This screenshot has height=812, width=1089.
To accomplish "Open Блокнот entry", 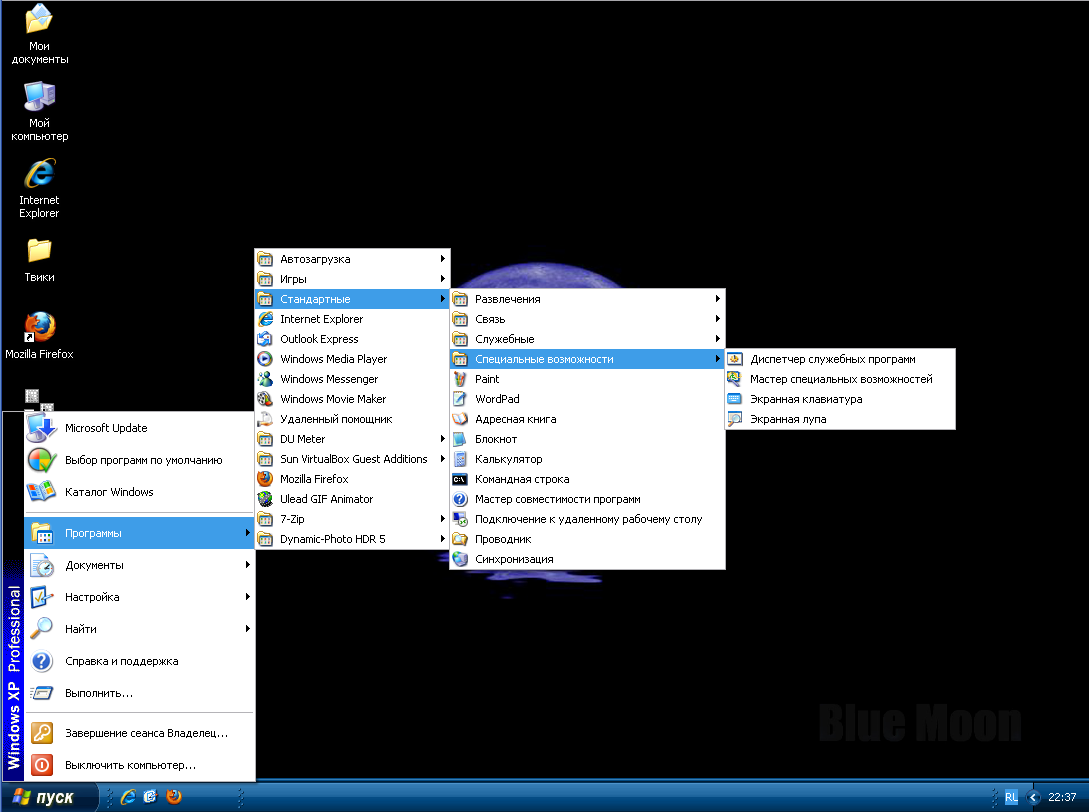I will (x=588, y=439).
